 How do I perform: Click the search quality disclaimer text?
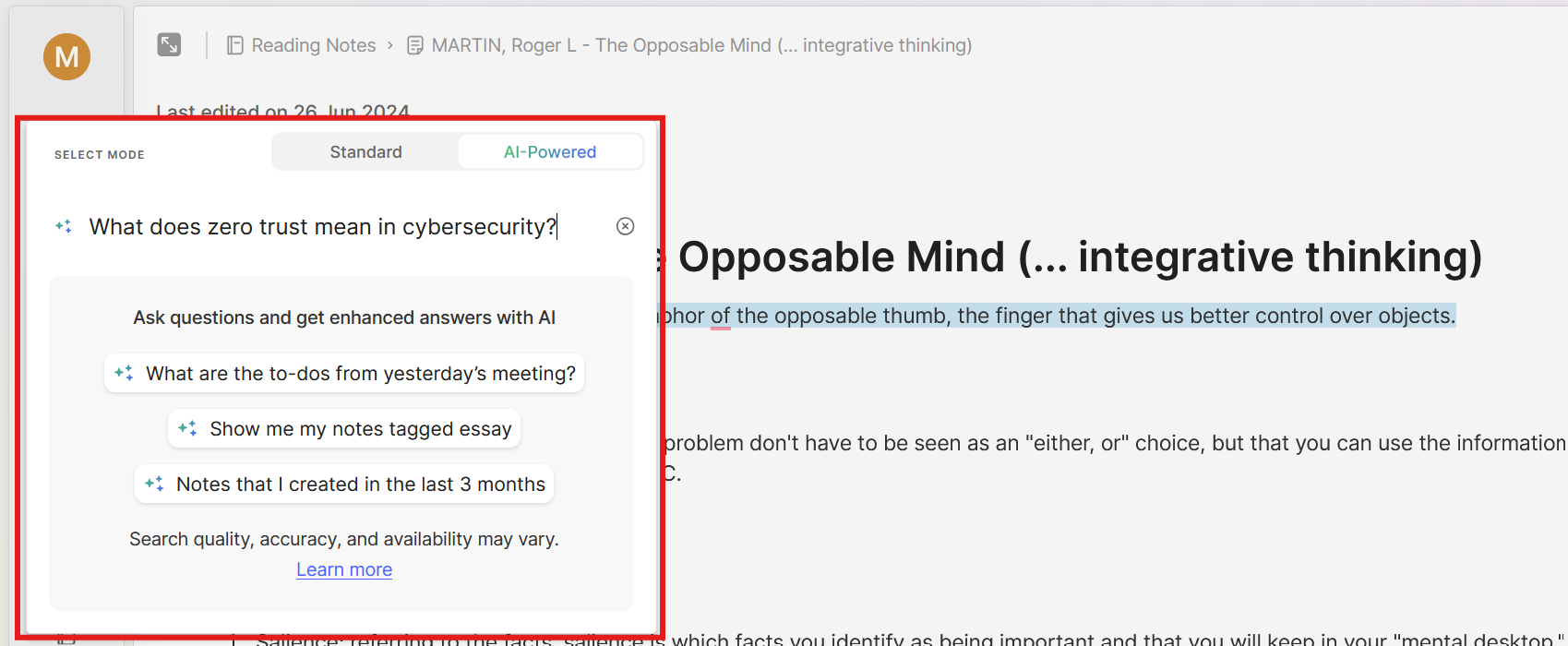coord(344,539)
